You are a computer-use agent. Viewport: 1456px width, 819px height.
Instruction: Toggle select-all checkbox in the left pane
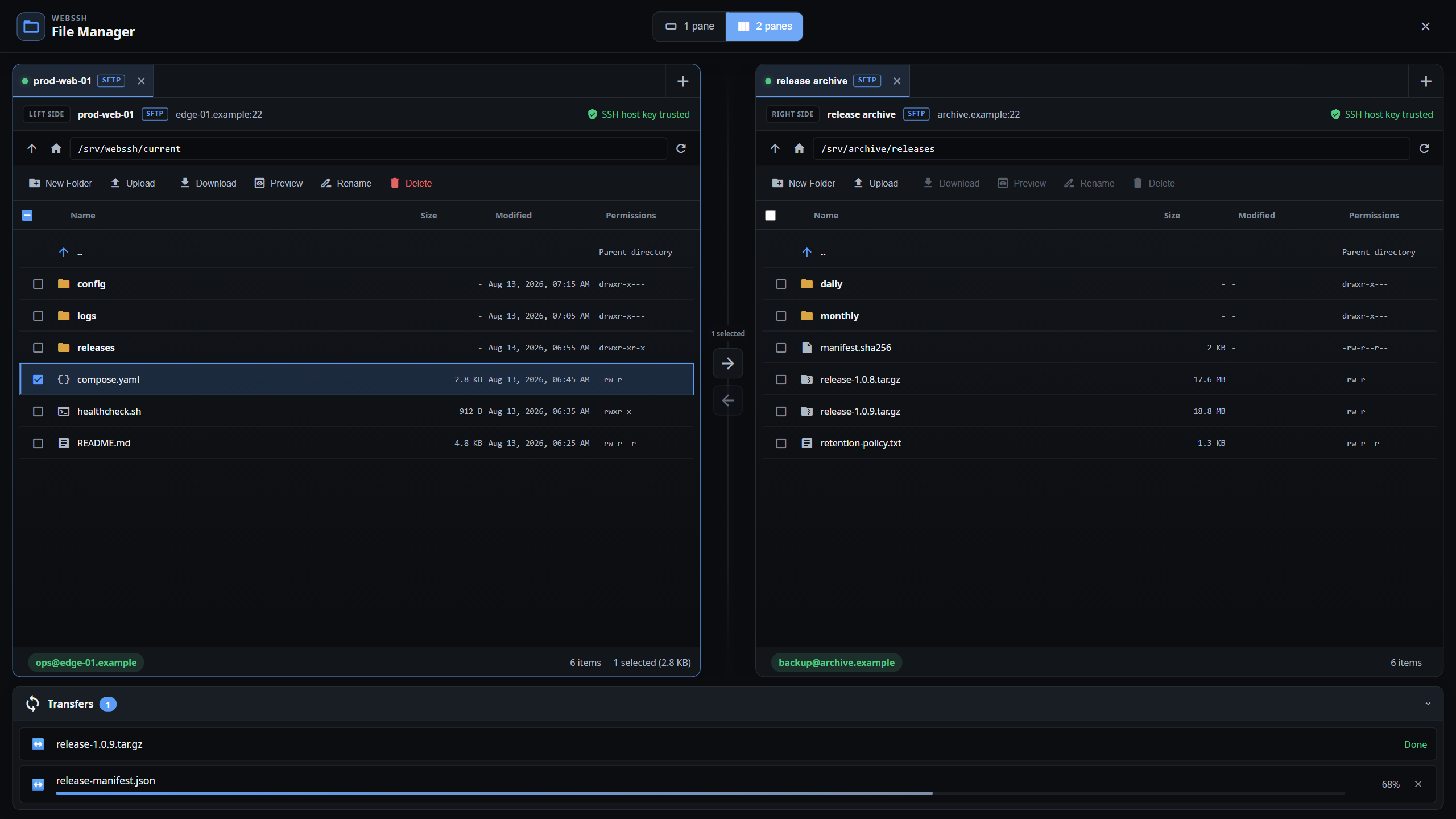point(27,215)
